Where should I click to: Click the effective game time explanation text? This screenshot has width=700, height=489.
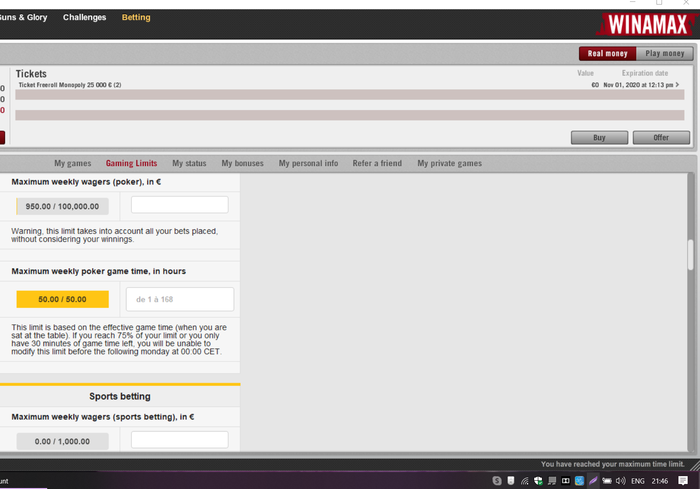[119, 339]
